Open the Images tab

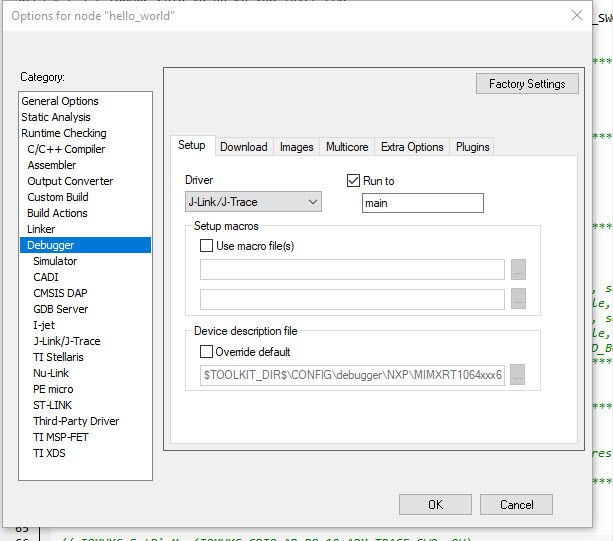296,147
